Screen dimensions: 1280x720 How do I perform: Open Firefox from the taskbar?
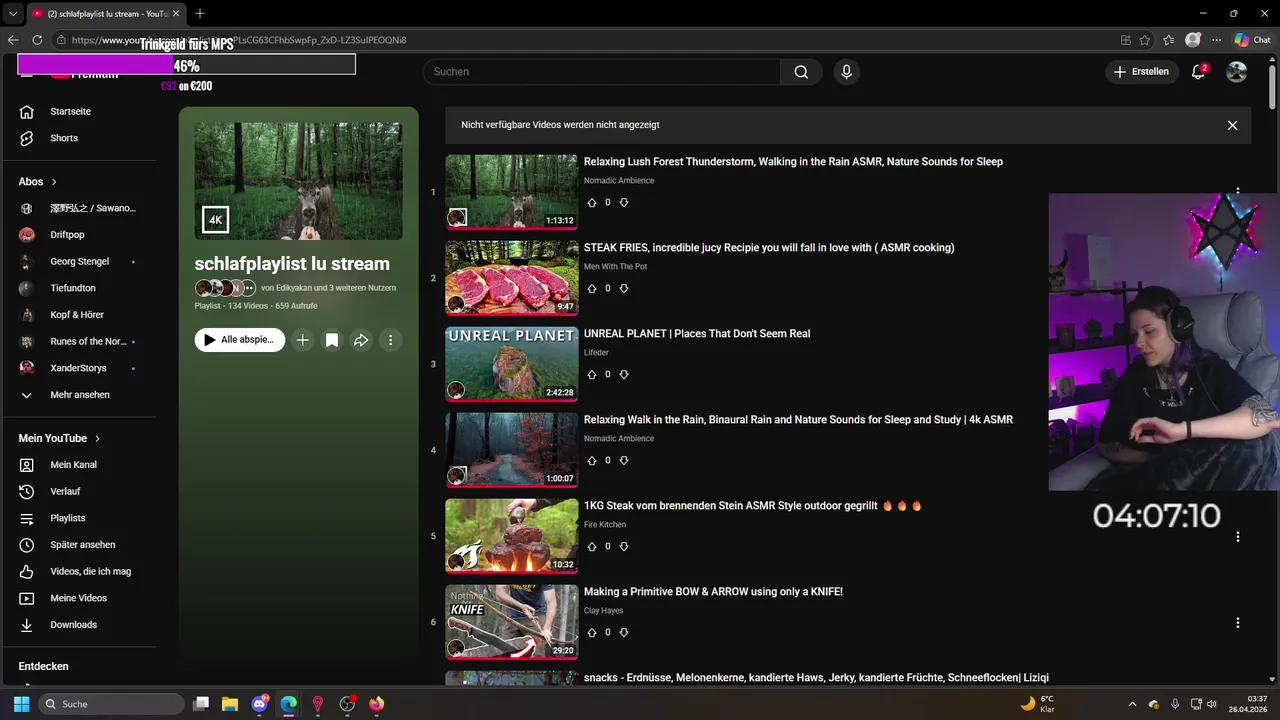point(376,704)
